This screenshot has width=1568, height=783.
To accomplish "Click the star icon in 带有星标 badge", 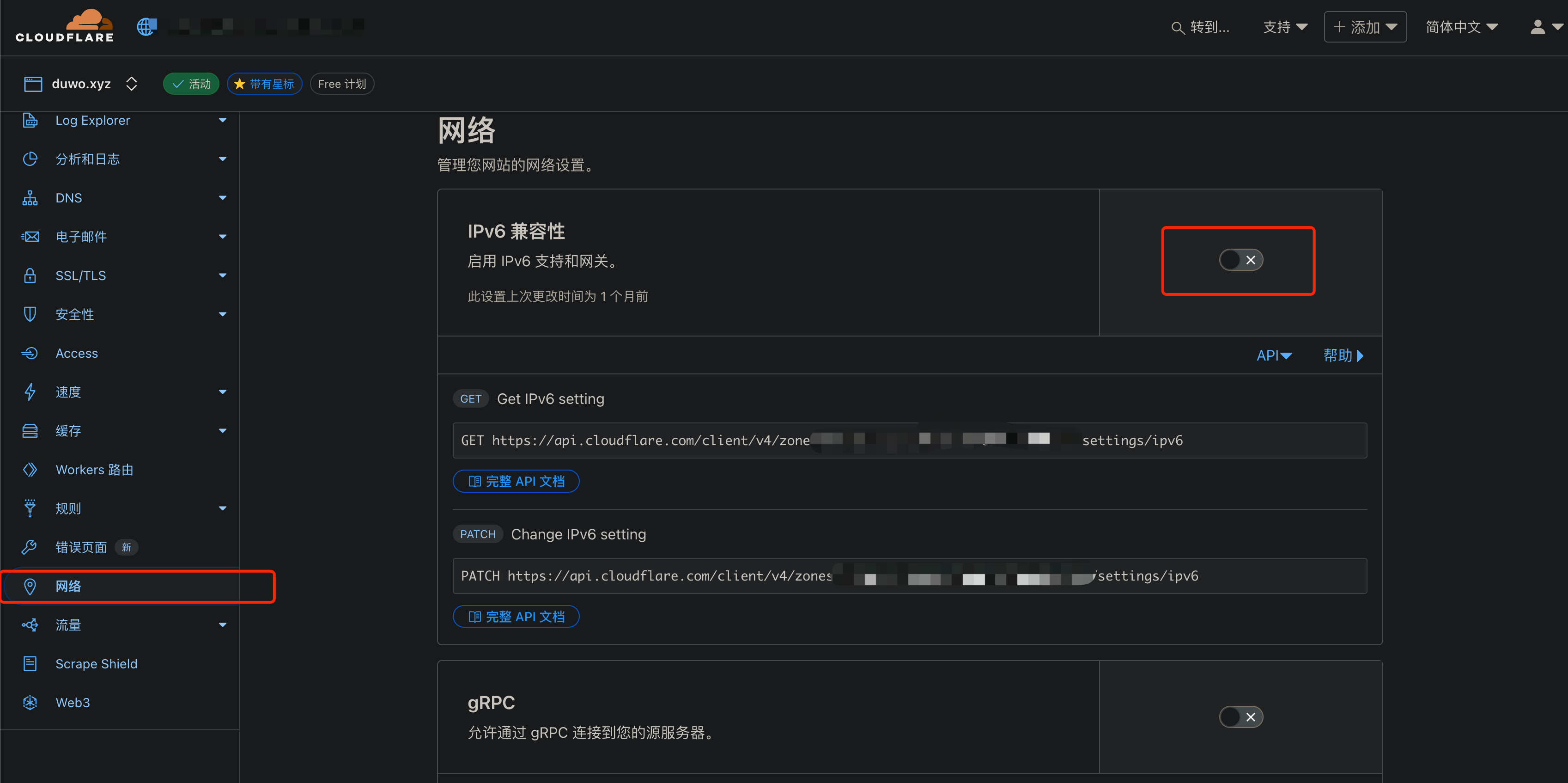I will click(239, 83).
